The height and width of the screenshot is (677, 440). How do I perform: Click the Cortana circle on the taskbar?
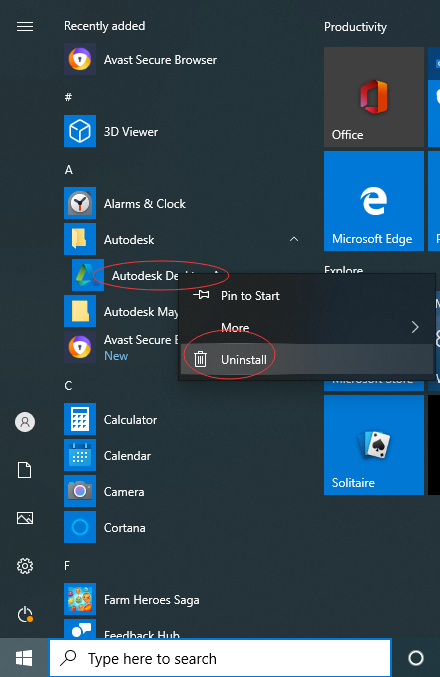(416, 658)
